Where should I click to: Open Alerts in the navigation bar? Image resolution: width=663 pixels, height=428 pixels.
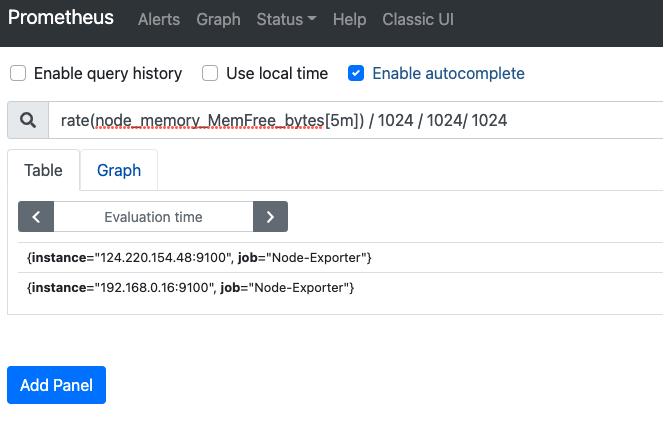click(159, 19)
